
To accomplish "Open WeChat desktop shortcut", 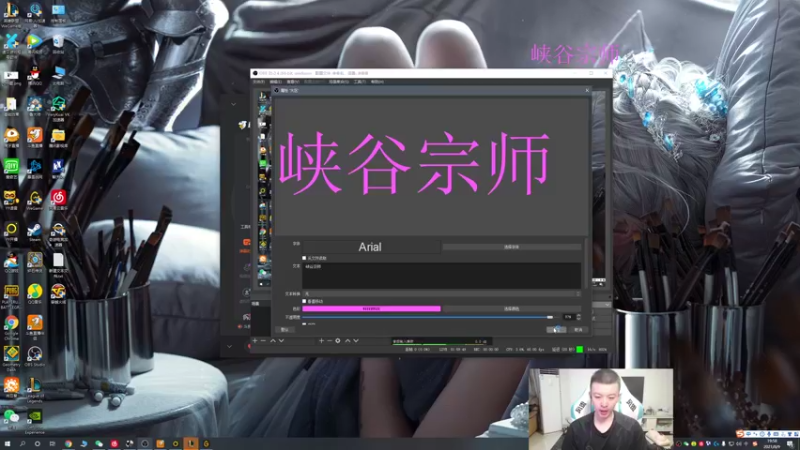I will tap(11, 417).
